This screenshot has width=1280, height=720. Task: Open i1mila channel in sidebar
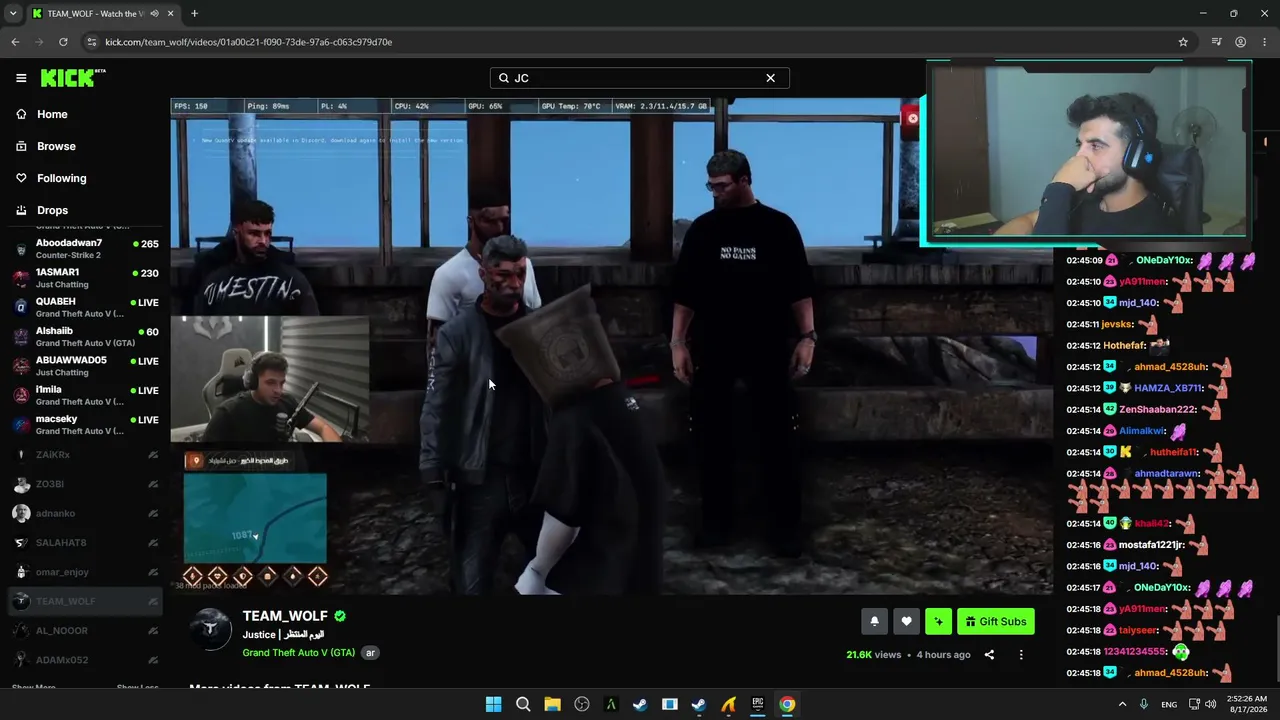85,395
